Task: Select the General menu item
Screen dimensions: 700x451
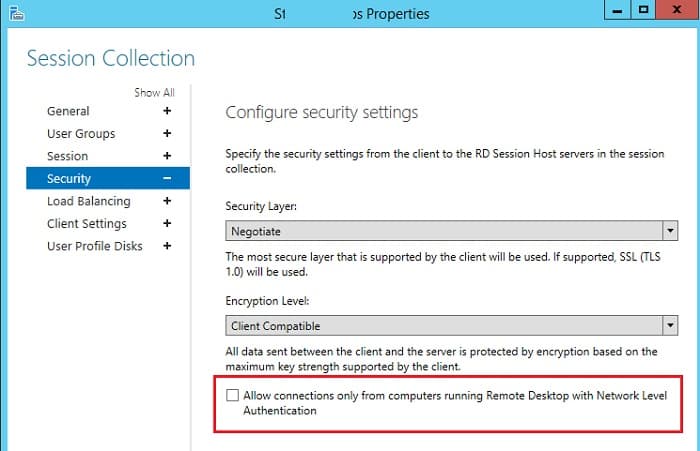Action: (x=68, y=111)
